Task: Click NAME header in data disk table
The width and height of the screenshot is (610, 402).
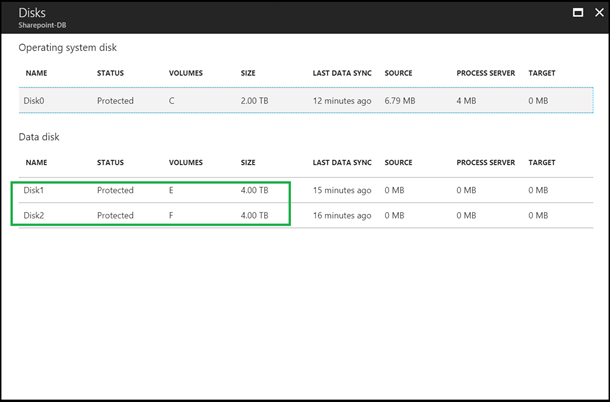Action: click(x=36, y=163)
